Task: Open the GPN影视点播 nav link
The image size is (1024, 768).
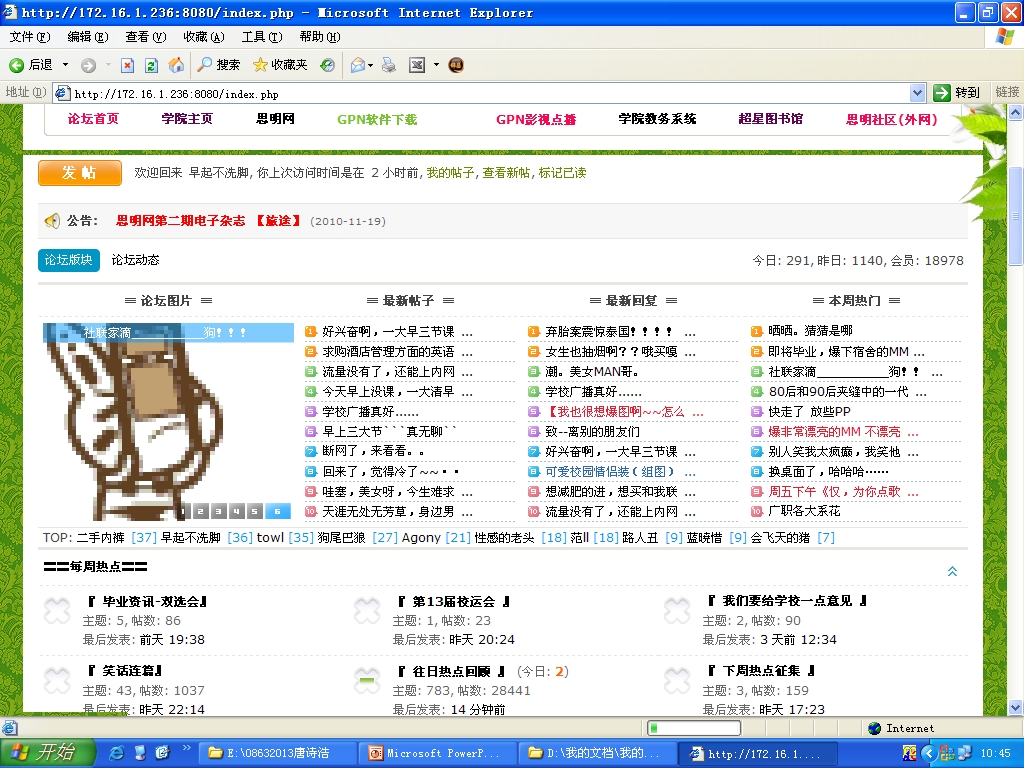Action: (536, 120)
